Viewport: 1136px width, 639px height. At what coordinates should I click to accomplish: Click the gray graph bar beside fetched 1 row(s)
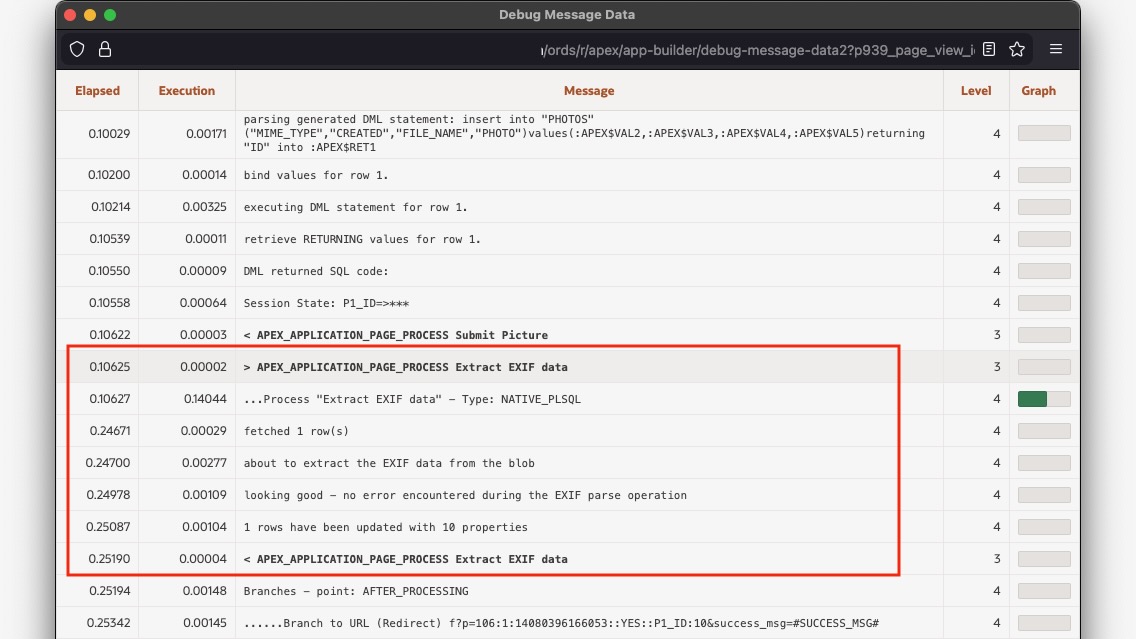[x=1044, y=430]
